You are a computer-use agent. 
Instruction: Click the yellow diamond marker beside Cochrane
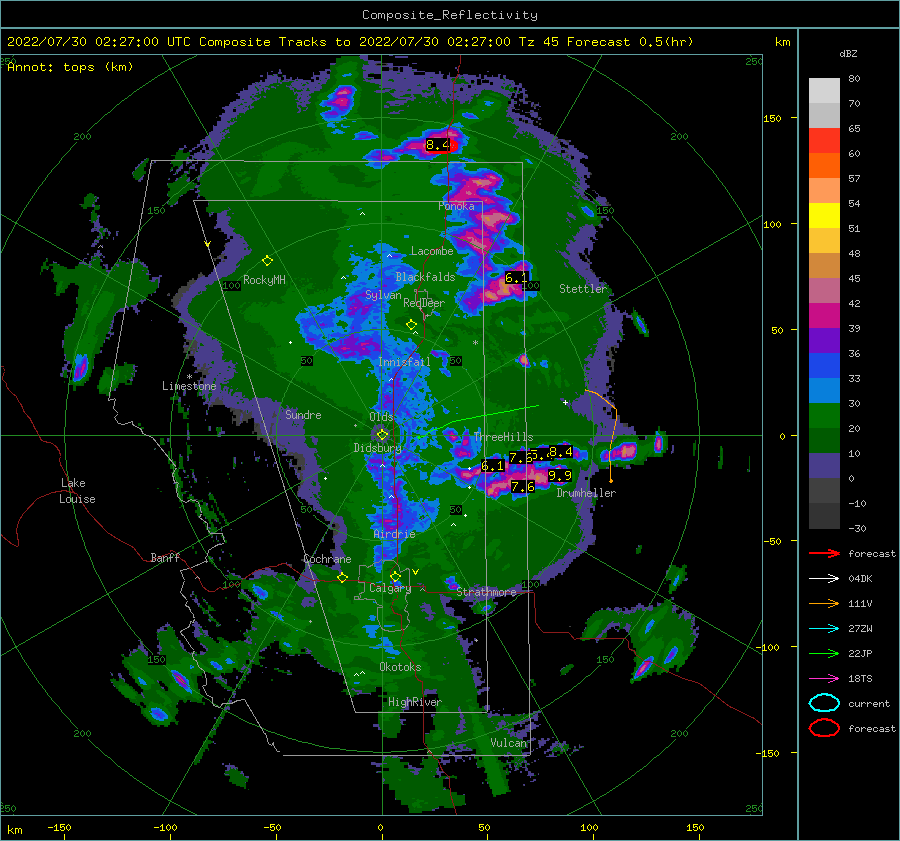coord(342,577)
